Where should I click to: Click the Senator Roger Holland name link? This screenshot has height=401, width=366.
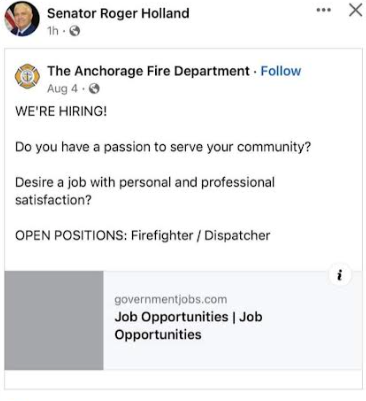(x=118, y=14)
